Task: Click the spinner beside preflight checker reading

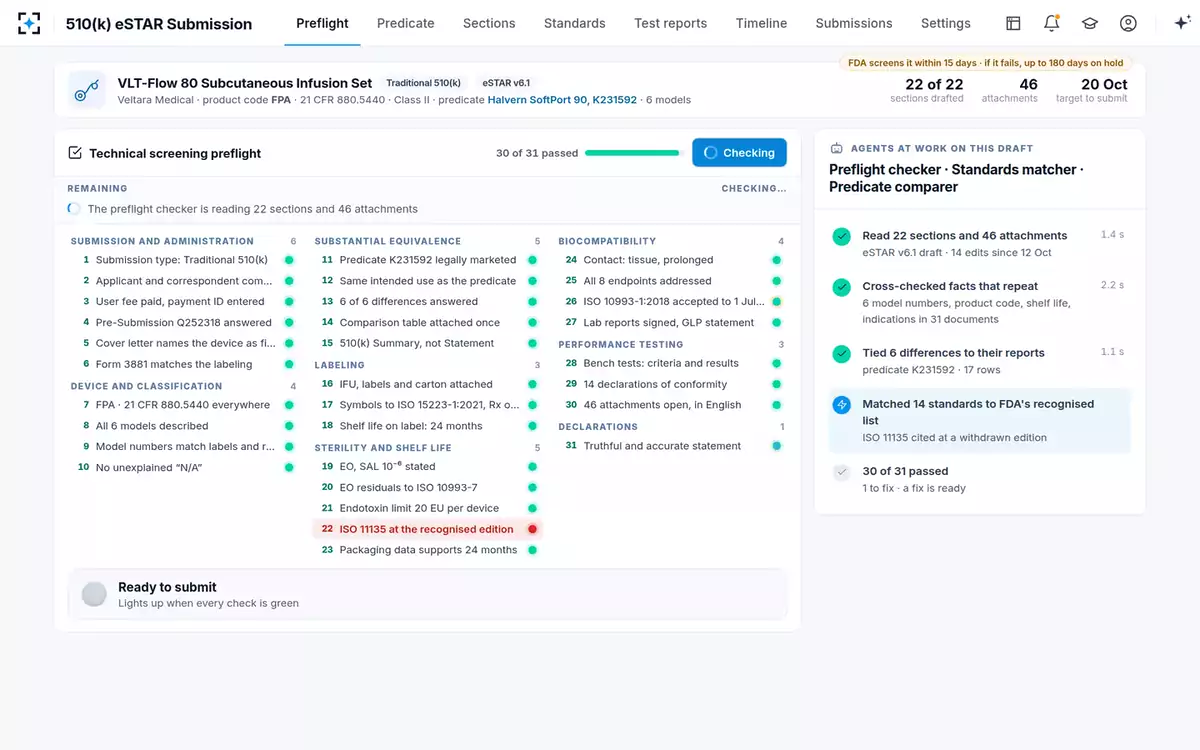Action: tap(74, 209)
